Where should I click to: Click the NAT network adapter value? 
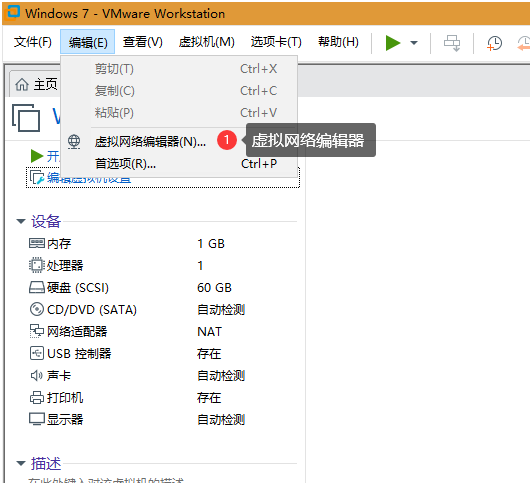click(210, 332)
